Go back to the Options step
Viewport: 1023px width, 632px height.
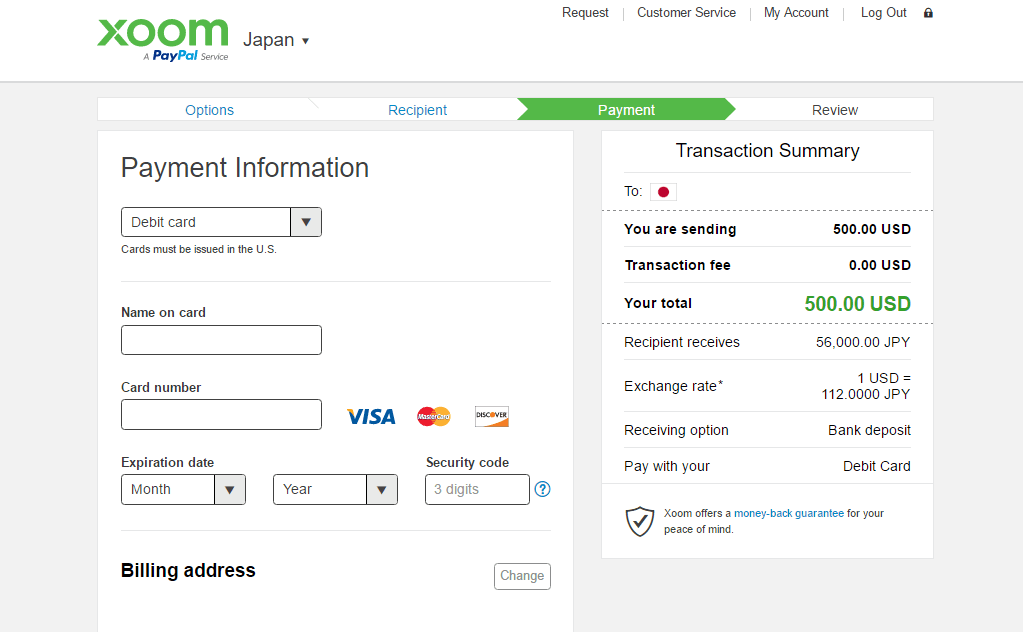(x=209, y=110)
